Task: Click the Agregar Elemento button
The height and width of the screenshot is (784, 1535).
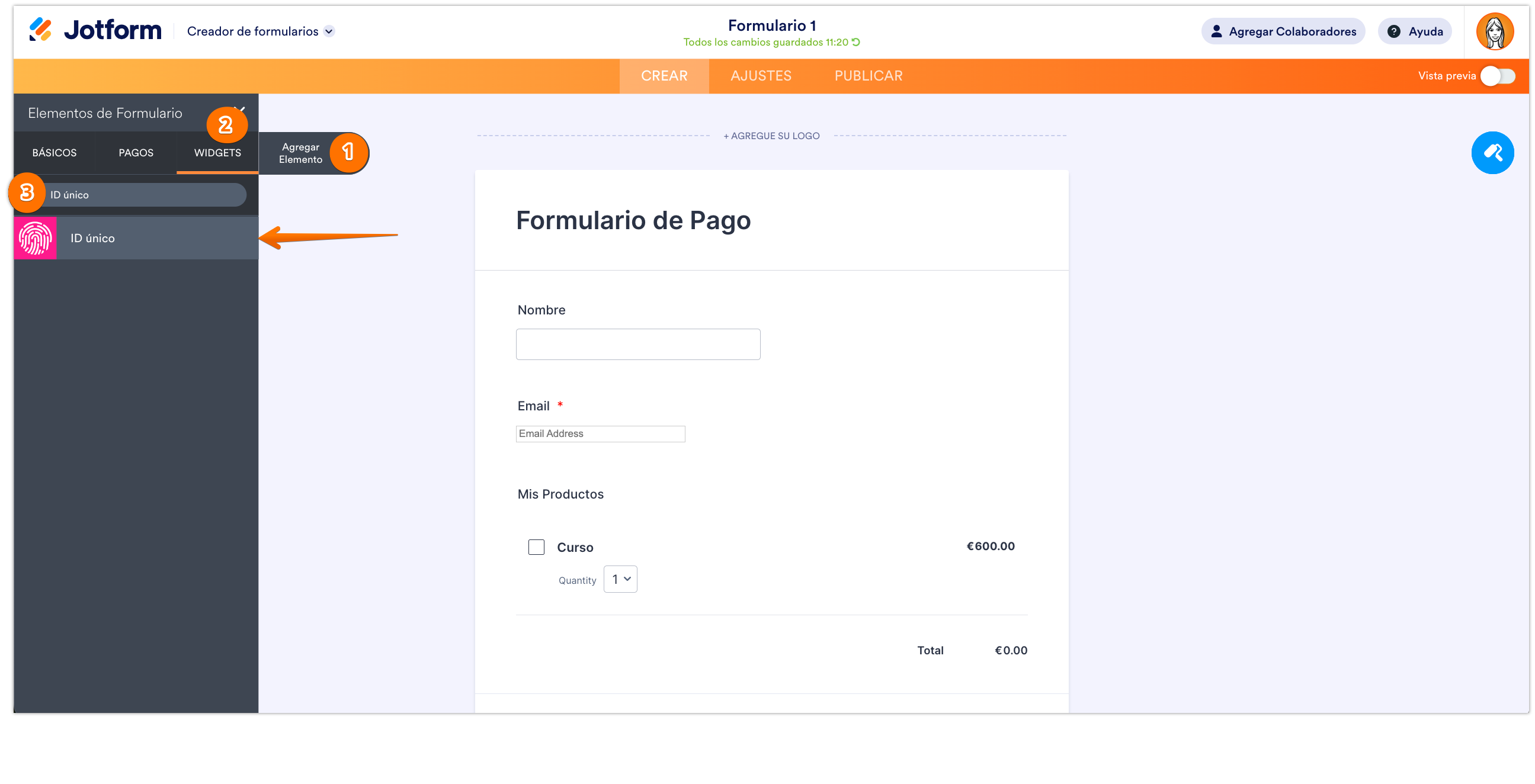Action: tap(313, 153)
